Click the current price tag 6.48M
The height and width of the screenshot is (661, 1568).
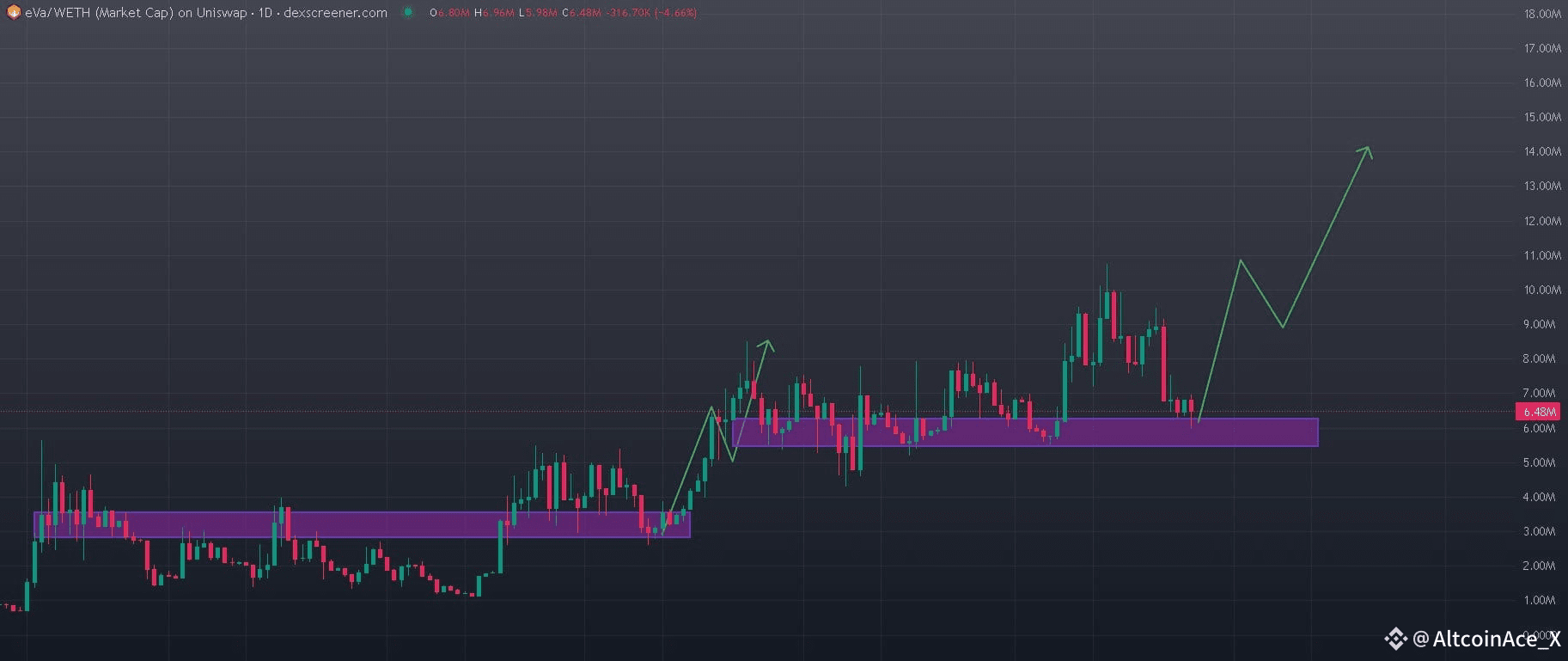[x=1540, y=412]
